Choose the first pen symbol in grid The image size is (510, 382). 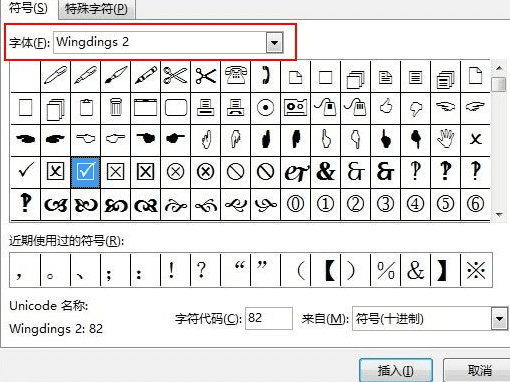pos(56,76)
